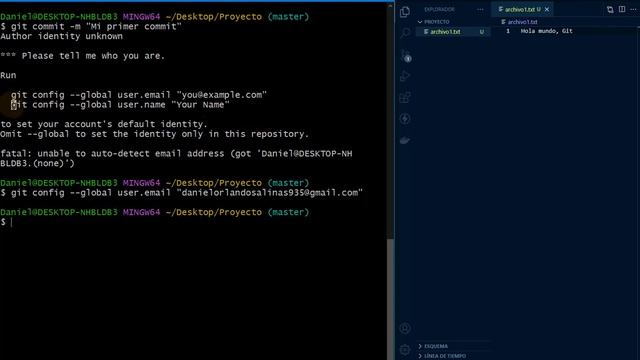The width and height of the screenshot is (640, 360).
Task: Click the 'git commit -m "Mi primer commit"' command line
Action: [x=91, y=27]
